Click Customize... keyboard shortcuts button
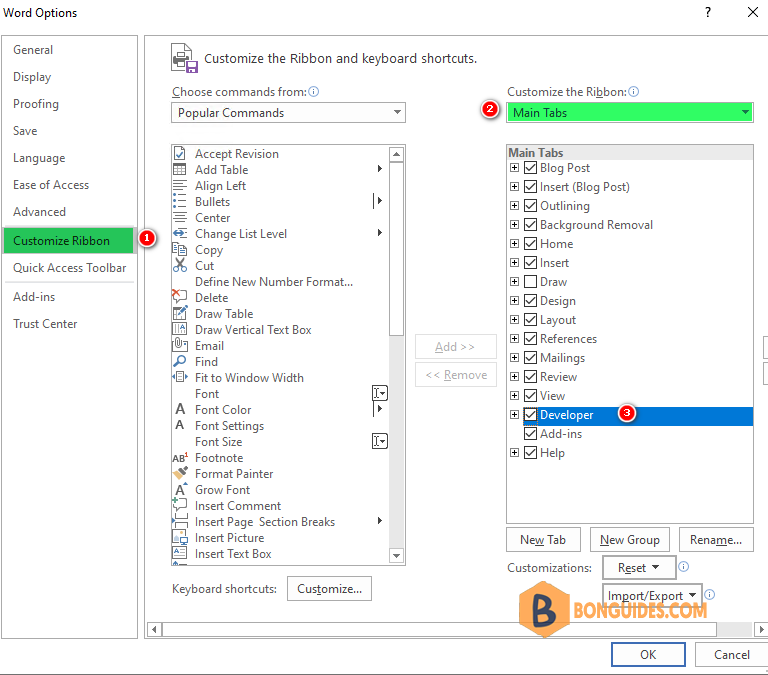 (x=329, y=588)
